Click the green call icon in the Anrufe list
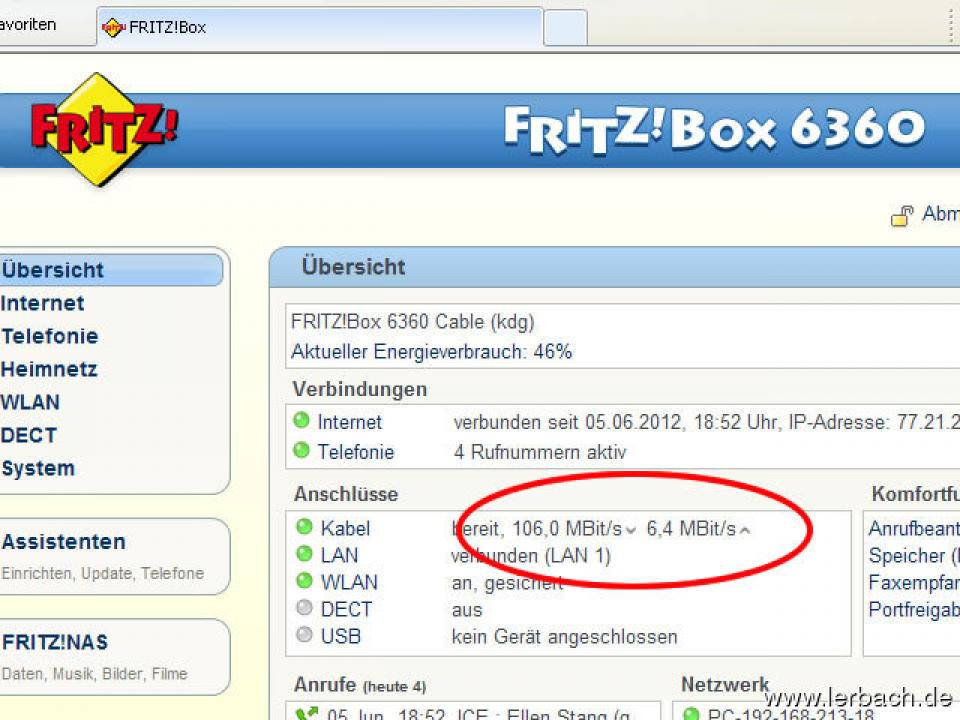Viewport: 960px width, 720px height. 307,714
